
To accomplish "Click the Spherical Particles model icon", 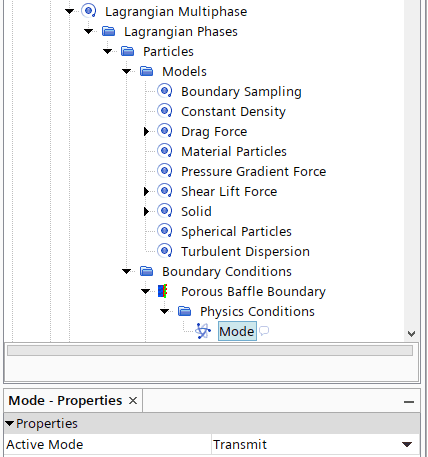I will (x=165, y=231).
